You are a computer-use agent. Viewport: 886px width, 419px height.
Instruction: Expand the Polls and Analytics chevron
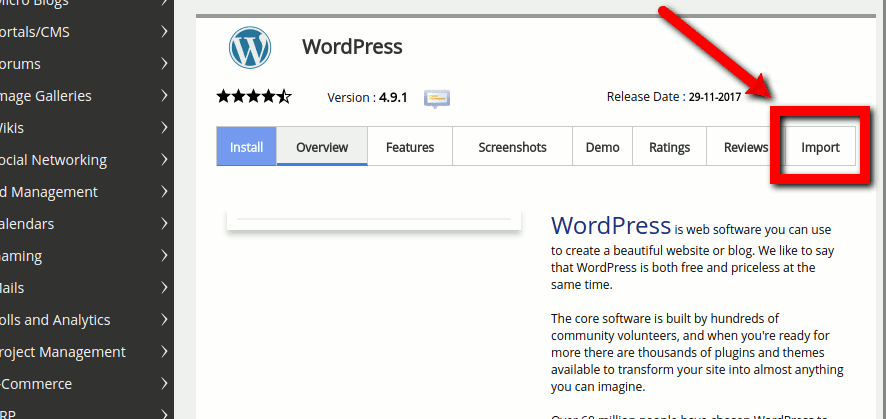(x=164, y=320)
